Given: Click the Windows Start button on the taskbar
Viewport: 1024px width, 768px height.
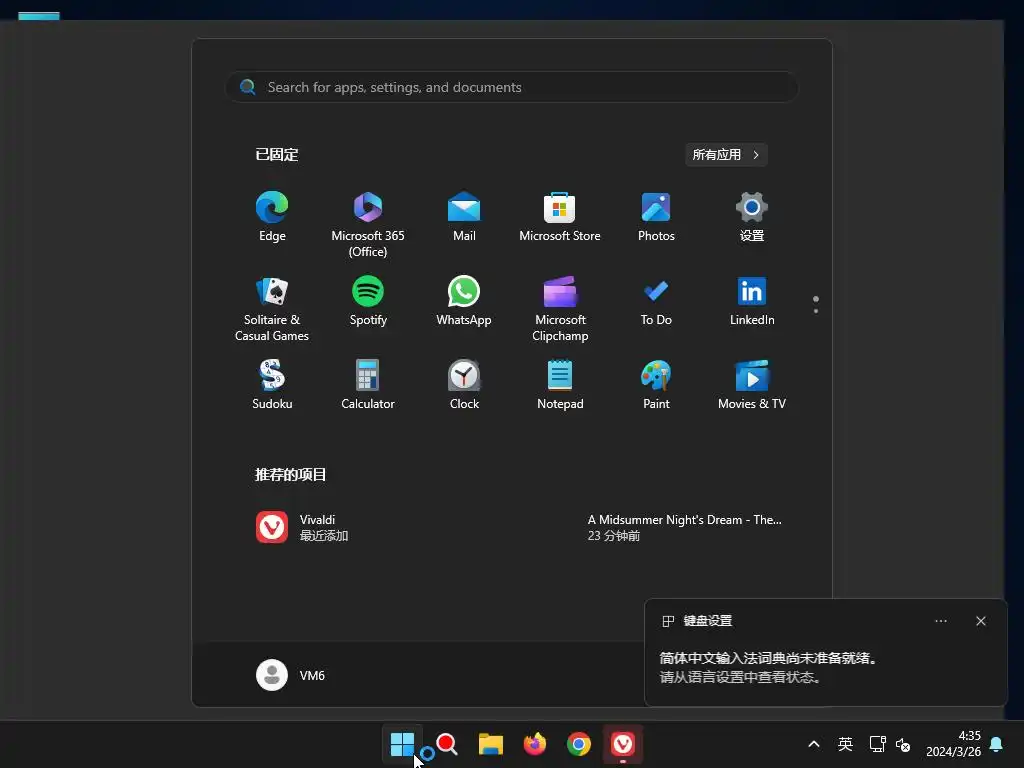Looking at the screenshot, I should (x=402, y=744).
